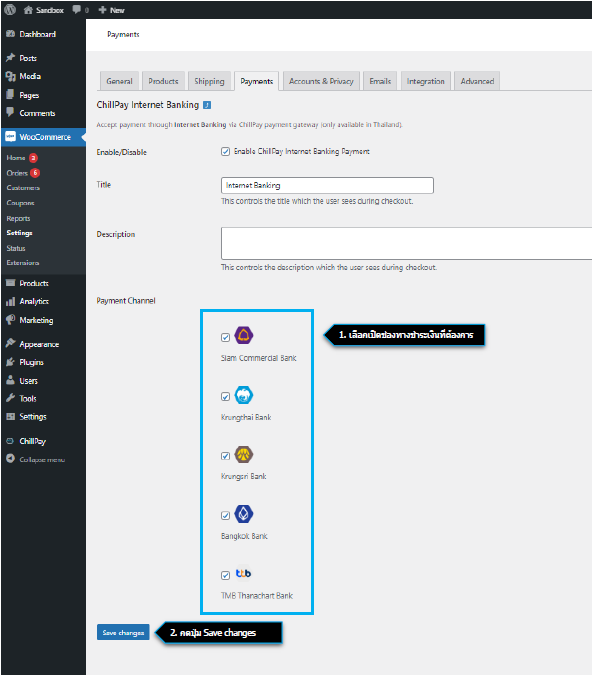Open the Sandbox site home icon
Viewport: 593px width, 678px height.
pyautogui.click(x=28, y=10)
